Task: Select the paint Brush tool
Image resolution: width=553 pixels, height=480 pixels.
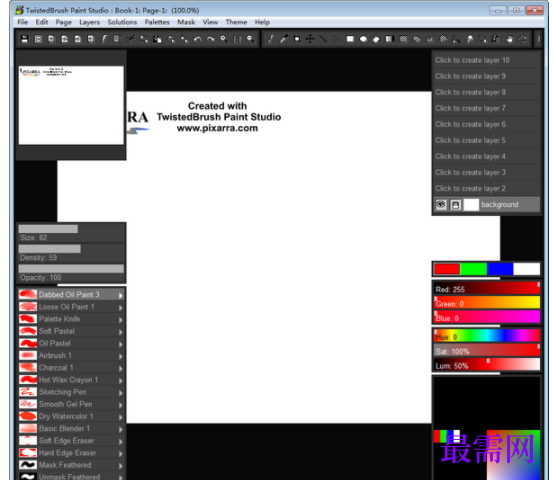Action: (x=271, y=39)
